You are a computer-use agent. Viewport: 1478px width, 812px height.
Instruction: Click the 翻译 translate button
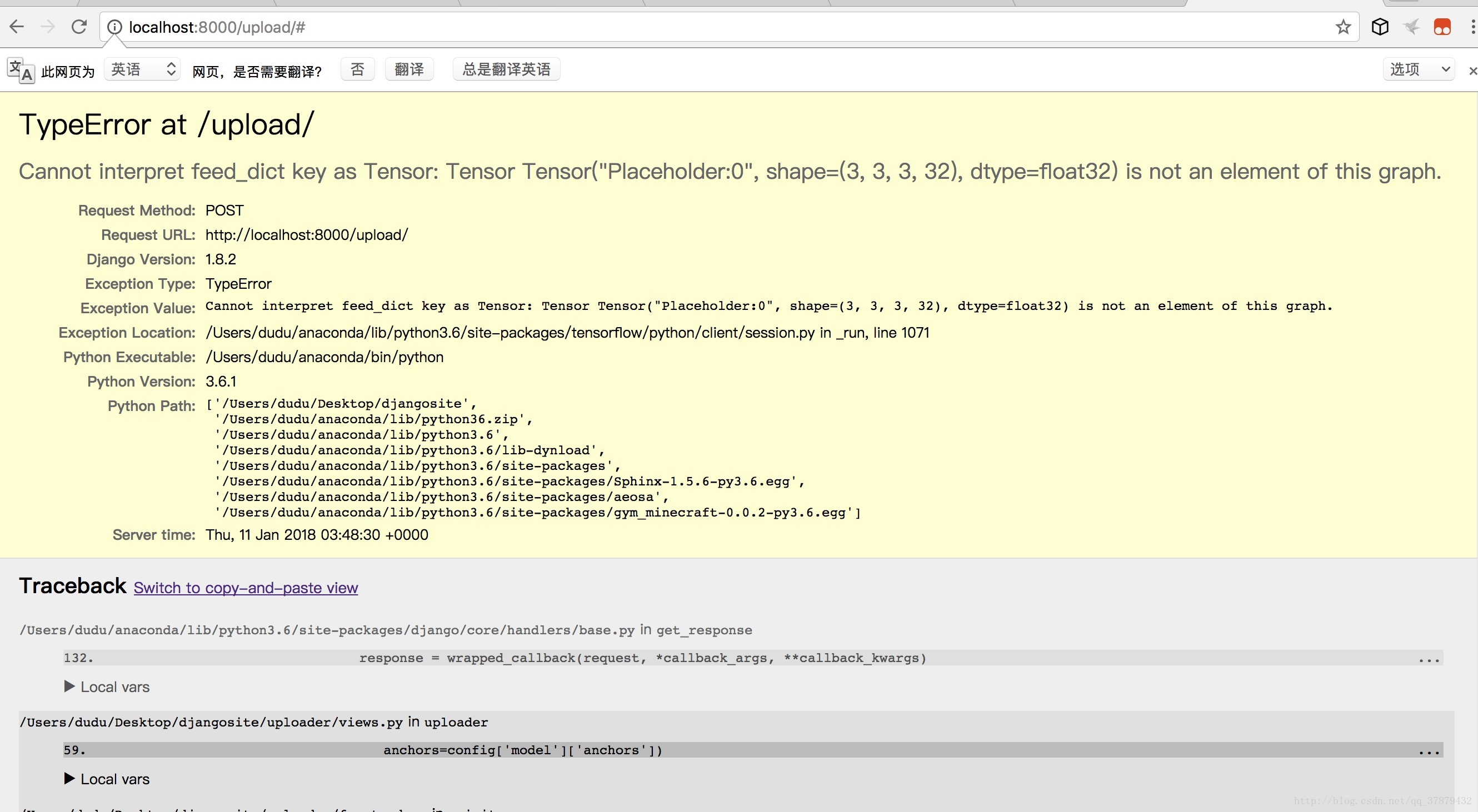coord(409,69)
